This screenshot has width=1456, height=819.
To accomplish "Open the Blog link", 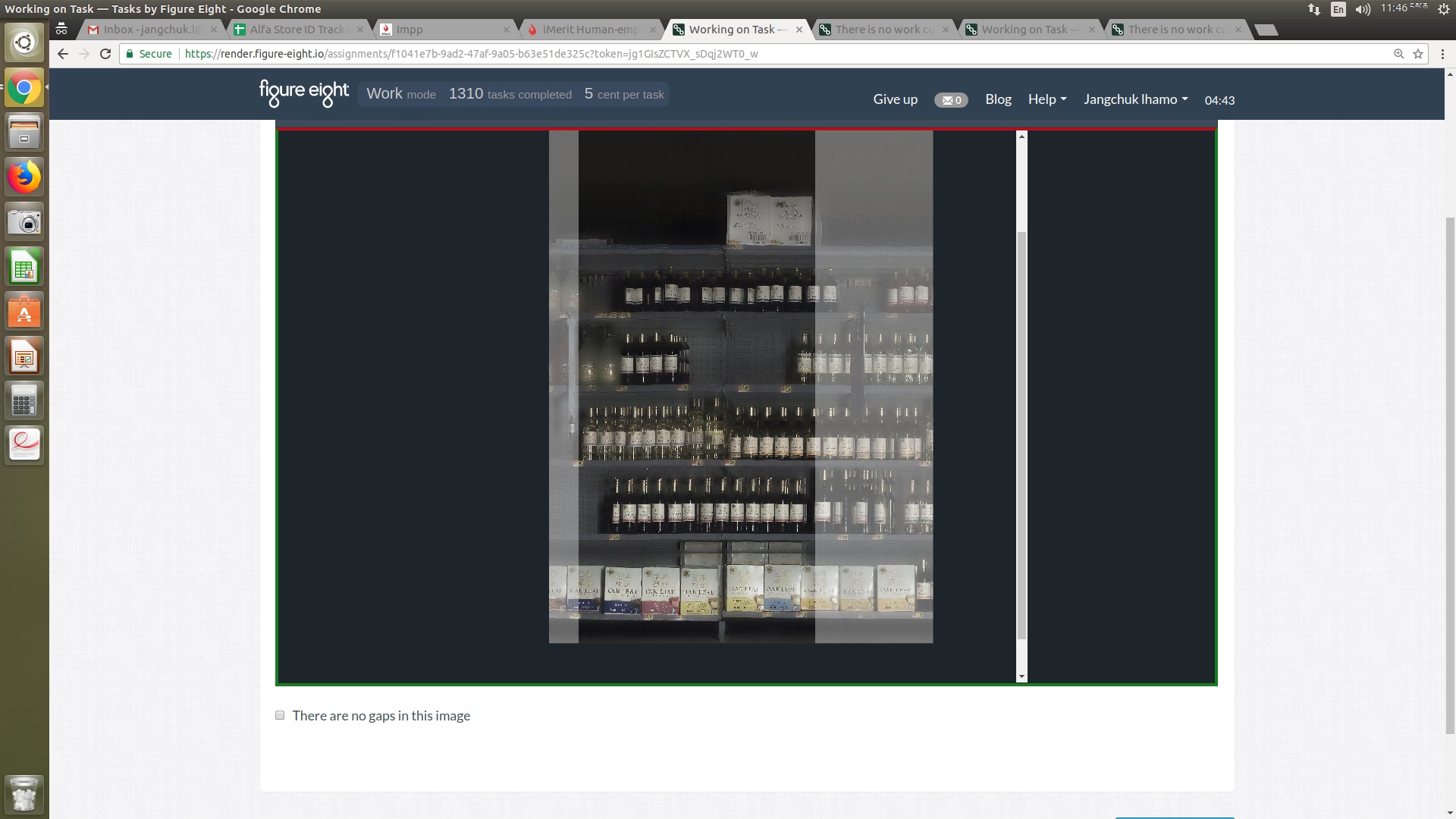I will tap(998, 99).
